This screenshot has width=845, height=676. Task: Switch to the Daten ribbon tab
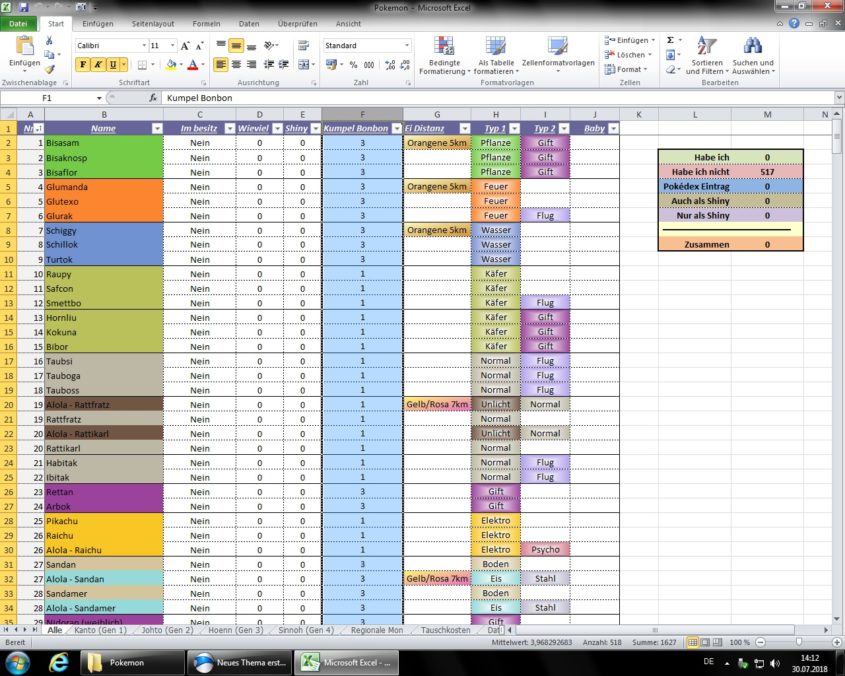[x=249, y=24]
